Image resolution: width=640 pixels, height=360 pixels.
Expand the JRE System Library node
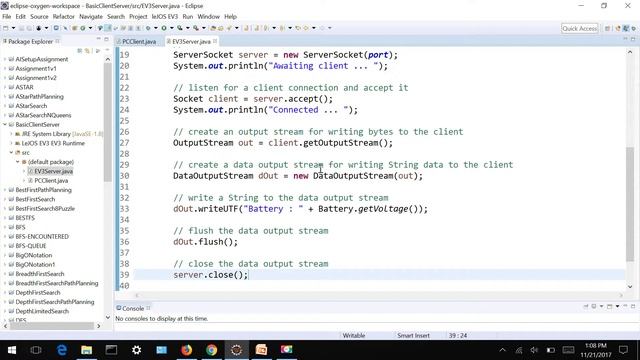click(x=11, y=134)
